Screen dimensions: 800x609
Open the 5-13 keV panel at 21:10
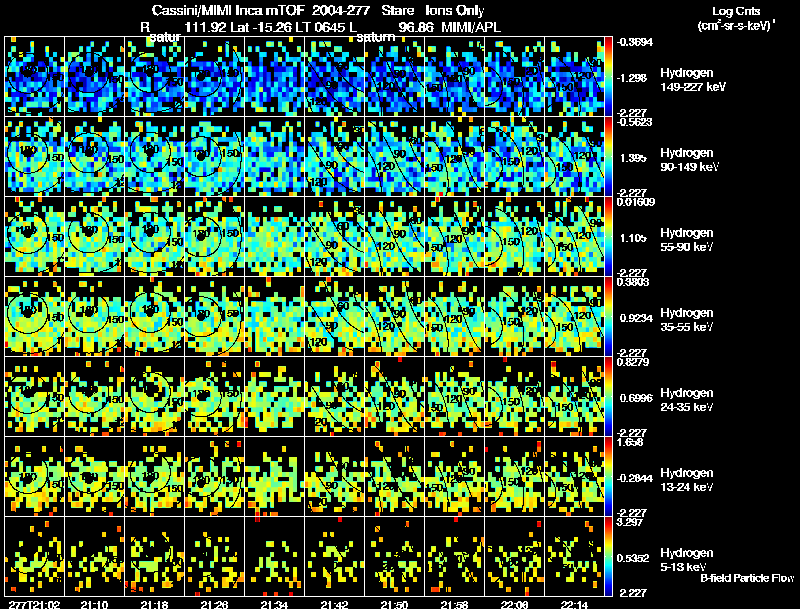click(x=94, y=556)
